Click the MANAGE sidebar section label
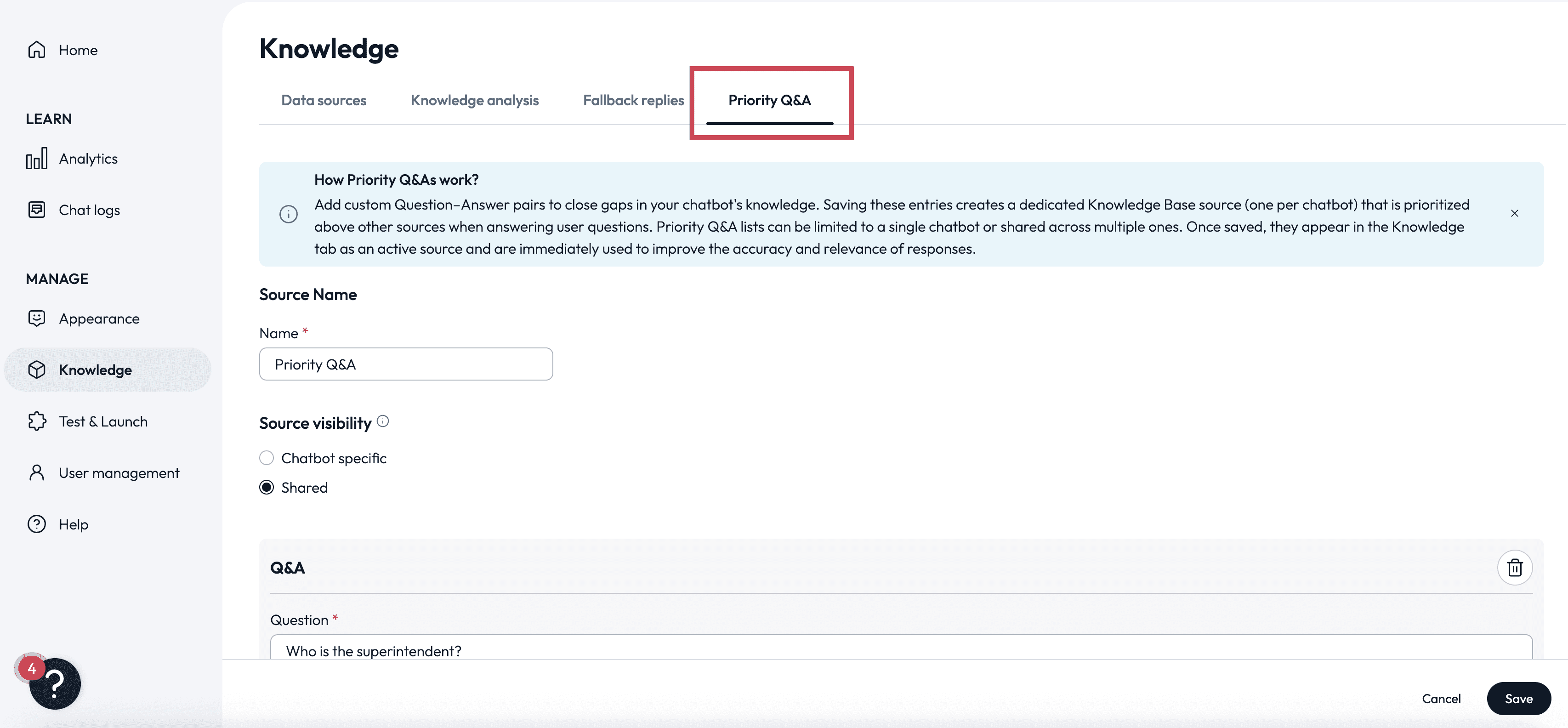1568x728 pixels. pyautogui.click(x=57, y=279)
